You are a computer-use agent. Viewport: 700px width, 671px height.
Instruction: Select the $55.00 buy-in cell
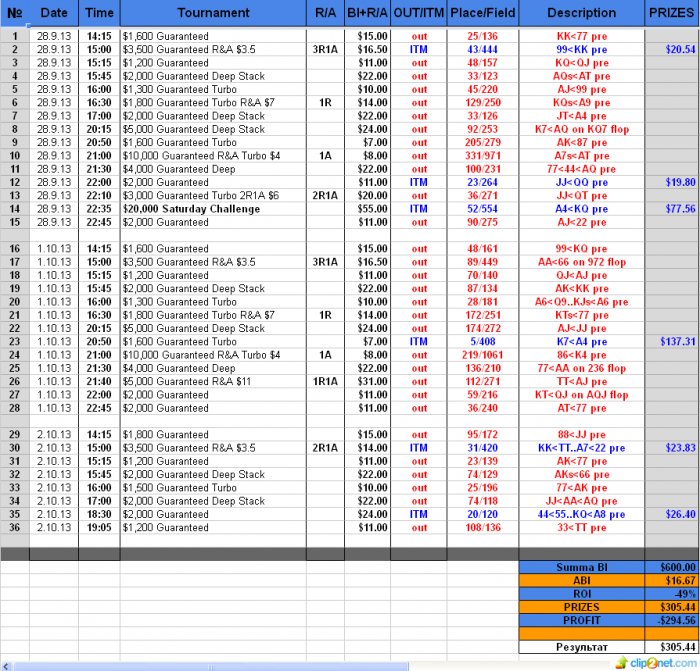tap(367, 209)
